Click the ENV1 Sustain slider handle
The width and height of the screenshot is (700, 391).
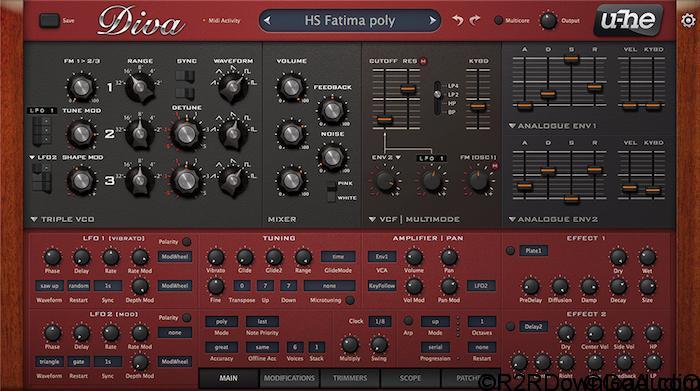(x=571, y=58)
